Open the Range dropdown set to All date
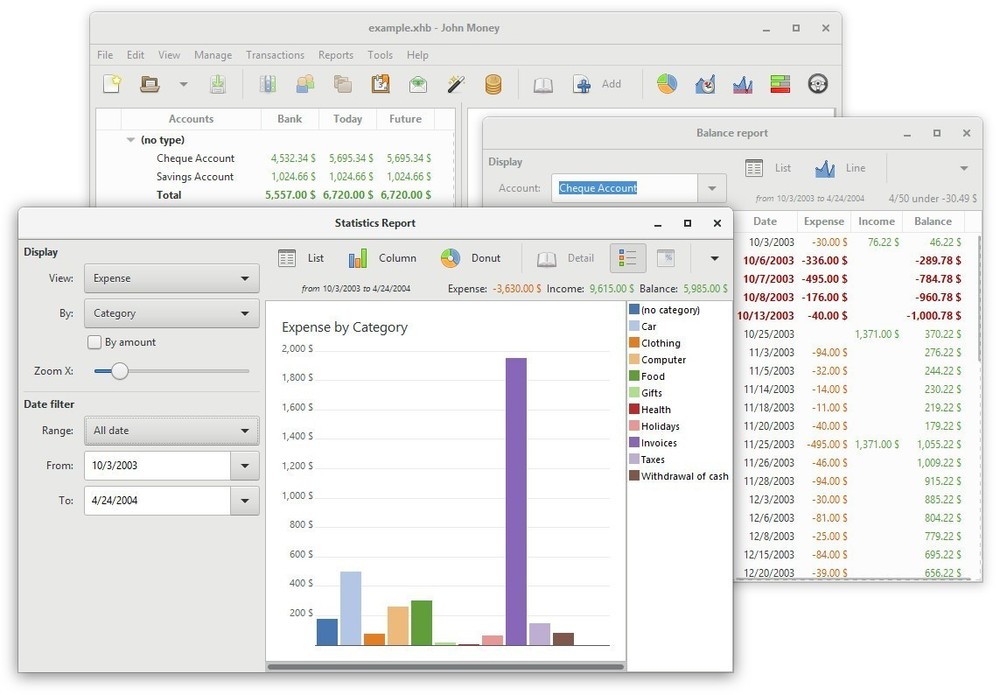 (170, 430)
